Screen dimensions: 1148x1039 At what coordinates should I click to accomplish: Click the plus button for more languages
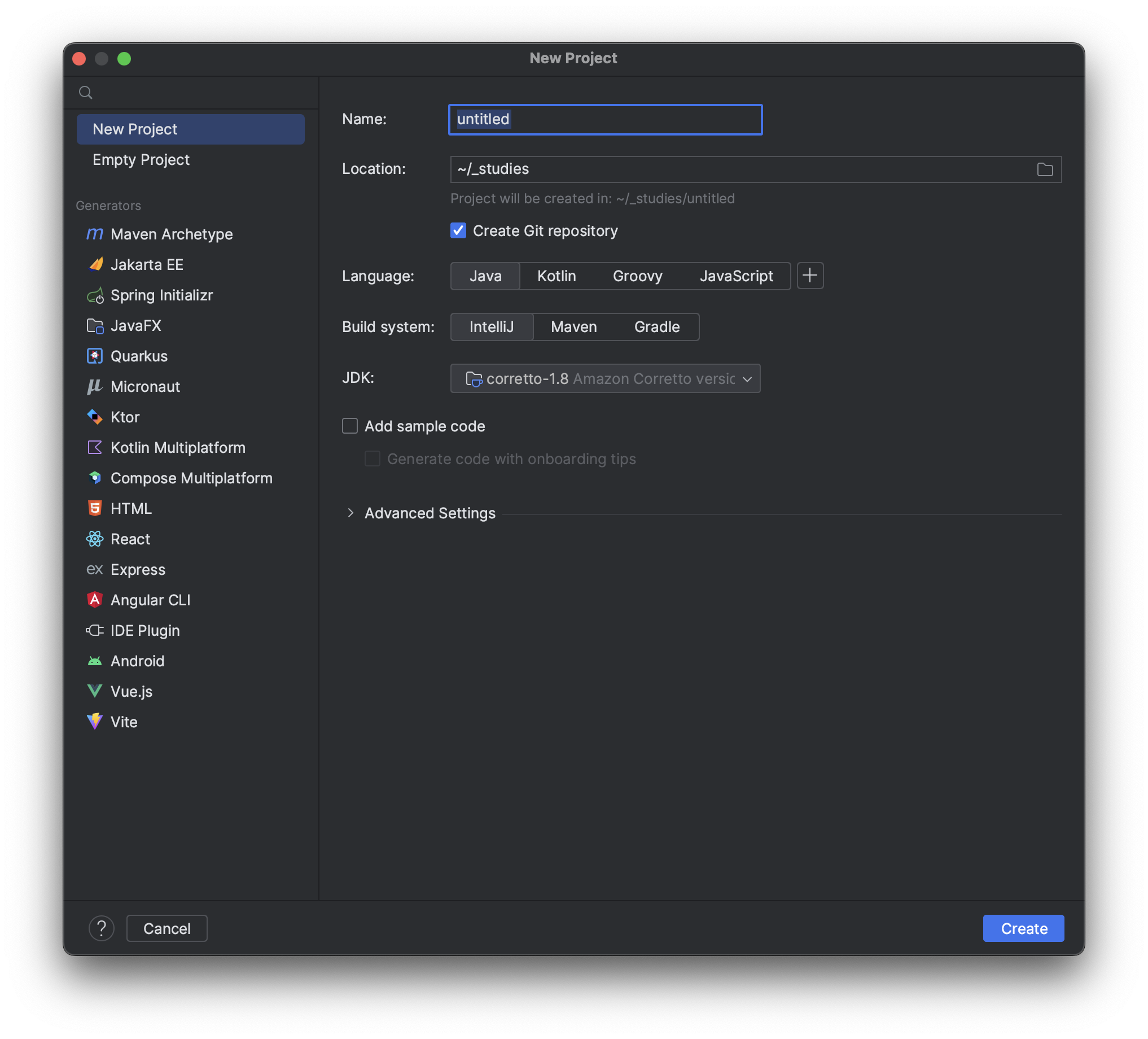(x=810, y=276)
